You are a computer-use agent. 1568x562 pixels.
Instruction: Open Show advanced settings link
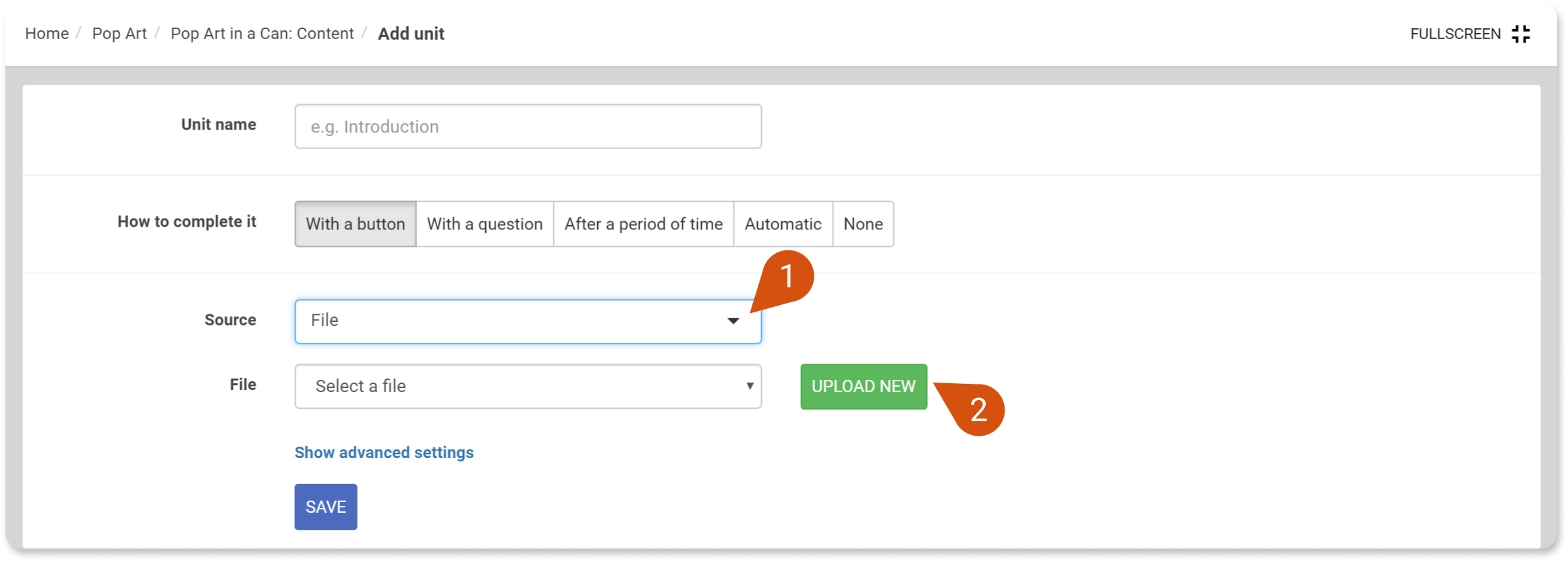pyautogui.click(x=384, y=453)
